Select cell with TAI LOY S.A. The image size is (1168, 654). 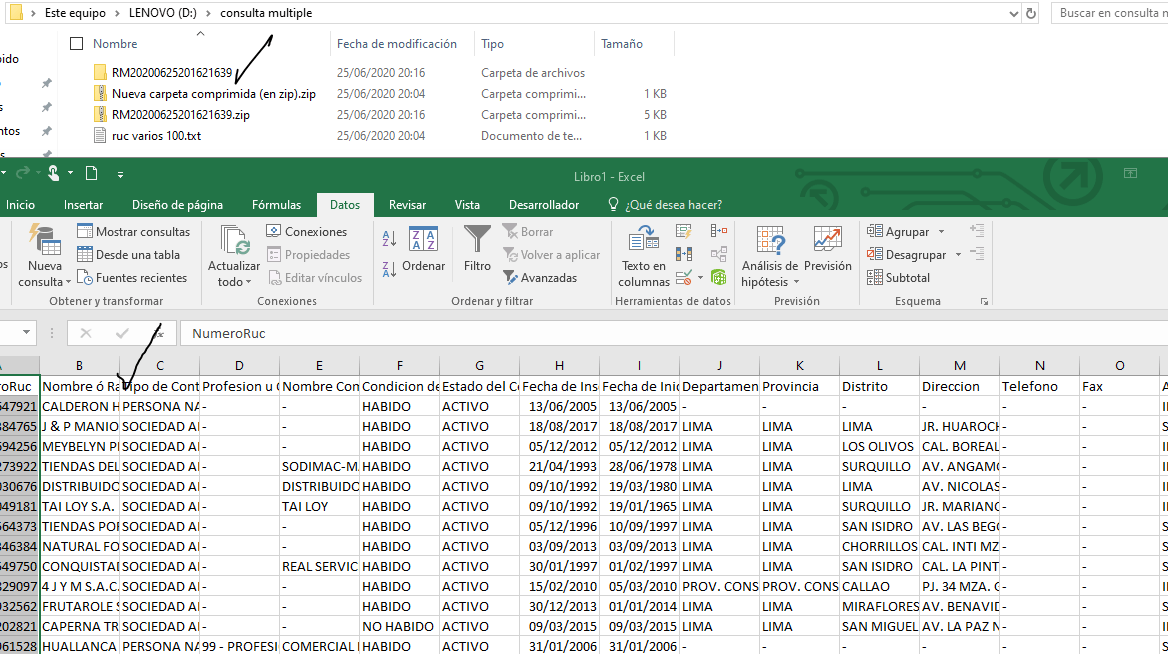[79, 507]
